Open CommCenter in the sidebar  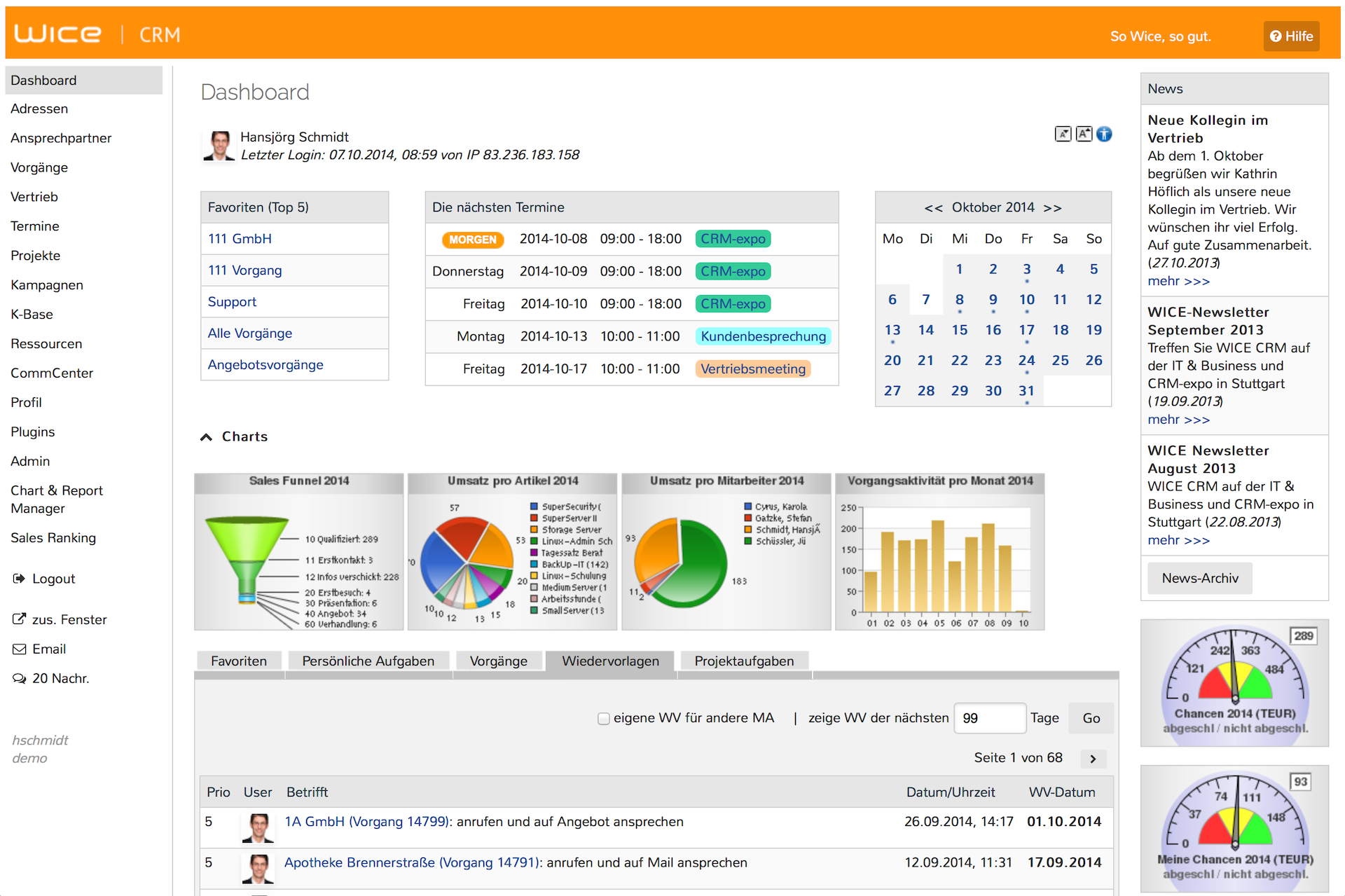pos(52,373)
